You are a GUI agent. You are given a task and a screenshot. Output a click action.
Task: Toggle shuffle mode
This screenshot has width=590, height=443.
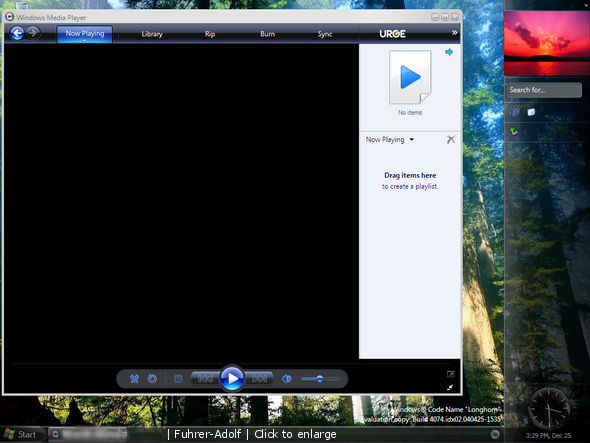pyautogui.click(x=134, y=379)
